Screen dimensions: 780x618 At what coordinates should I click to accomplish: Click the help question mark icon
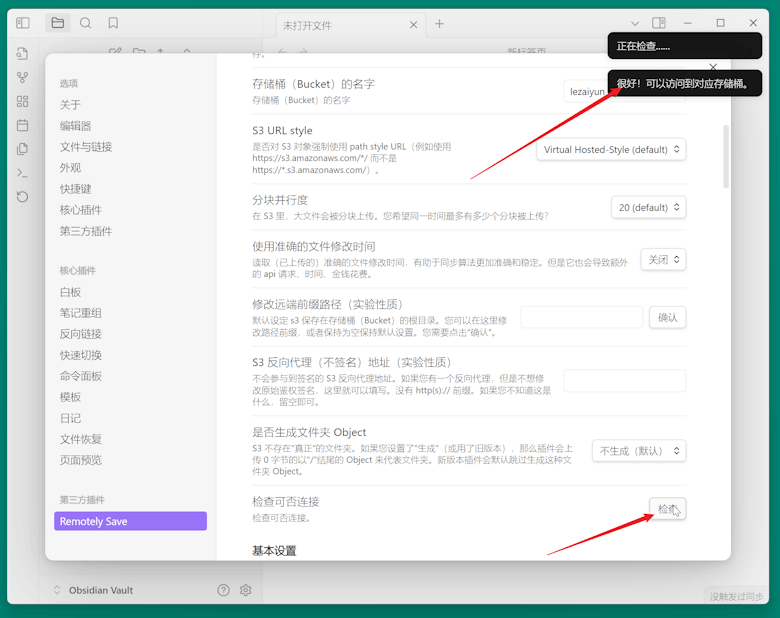[x=223, y=590]
